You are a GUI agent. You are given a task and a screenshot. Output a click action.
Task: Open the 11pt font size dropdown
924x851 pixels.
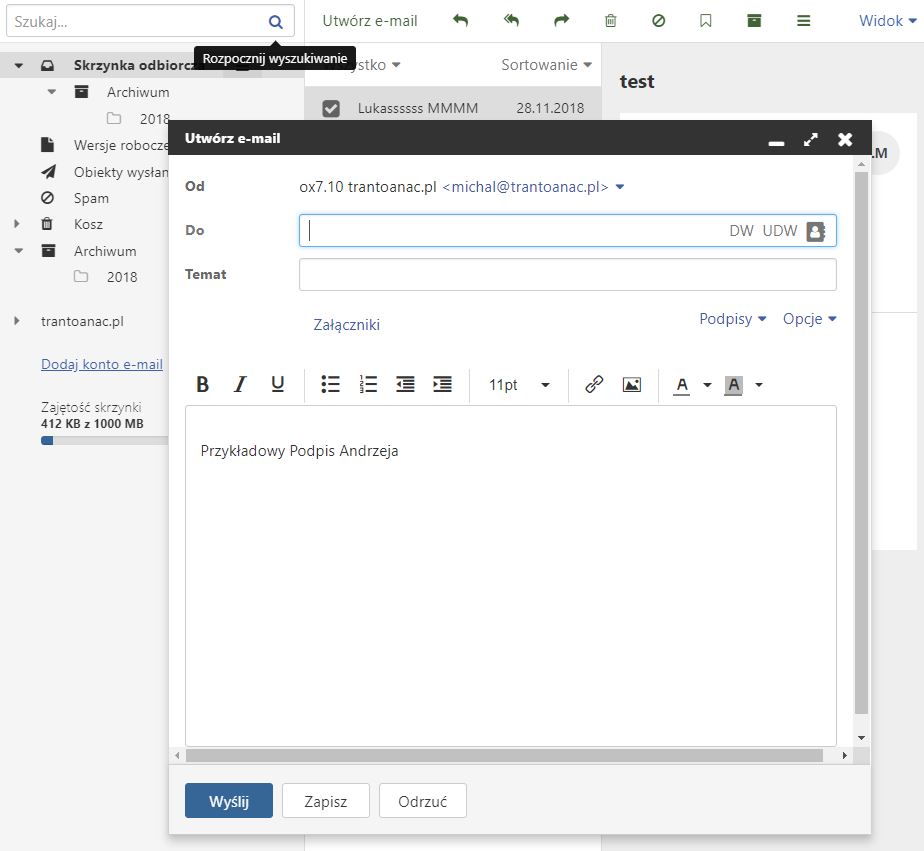coord(519,385)
